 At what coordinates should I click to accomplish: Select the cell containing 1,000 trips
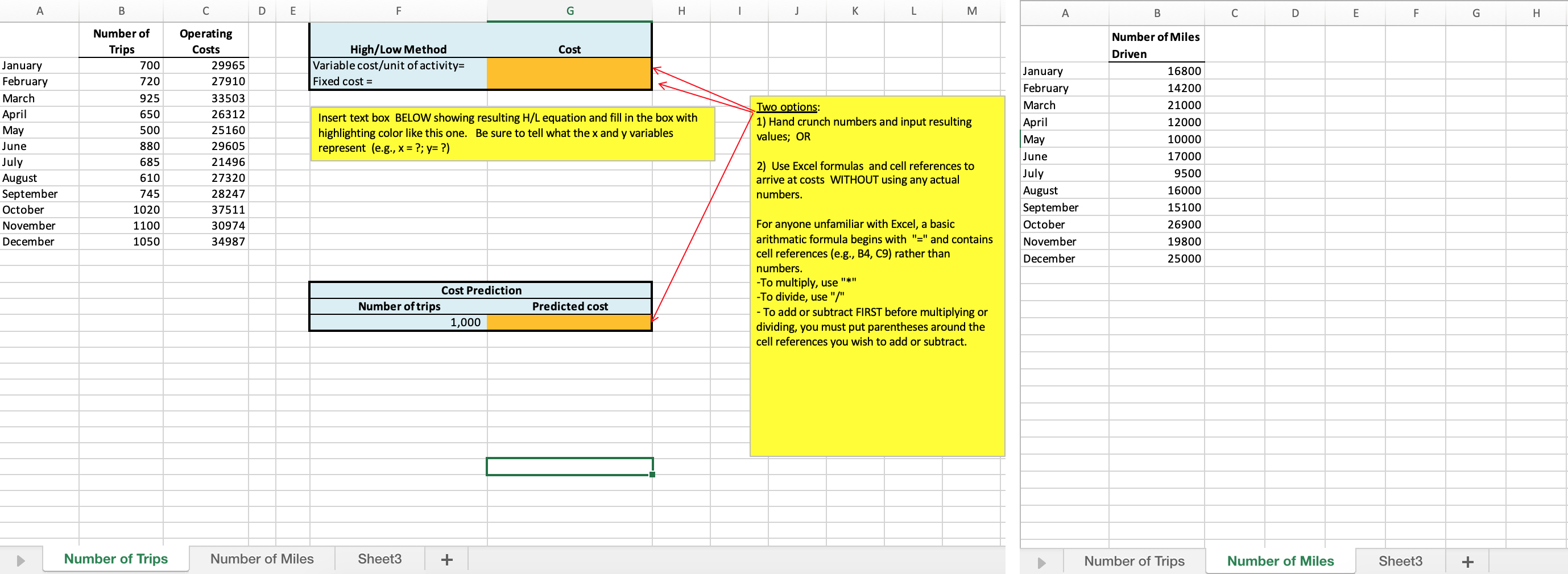coord(399,322)
